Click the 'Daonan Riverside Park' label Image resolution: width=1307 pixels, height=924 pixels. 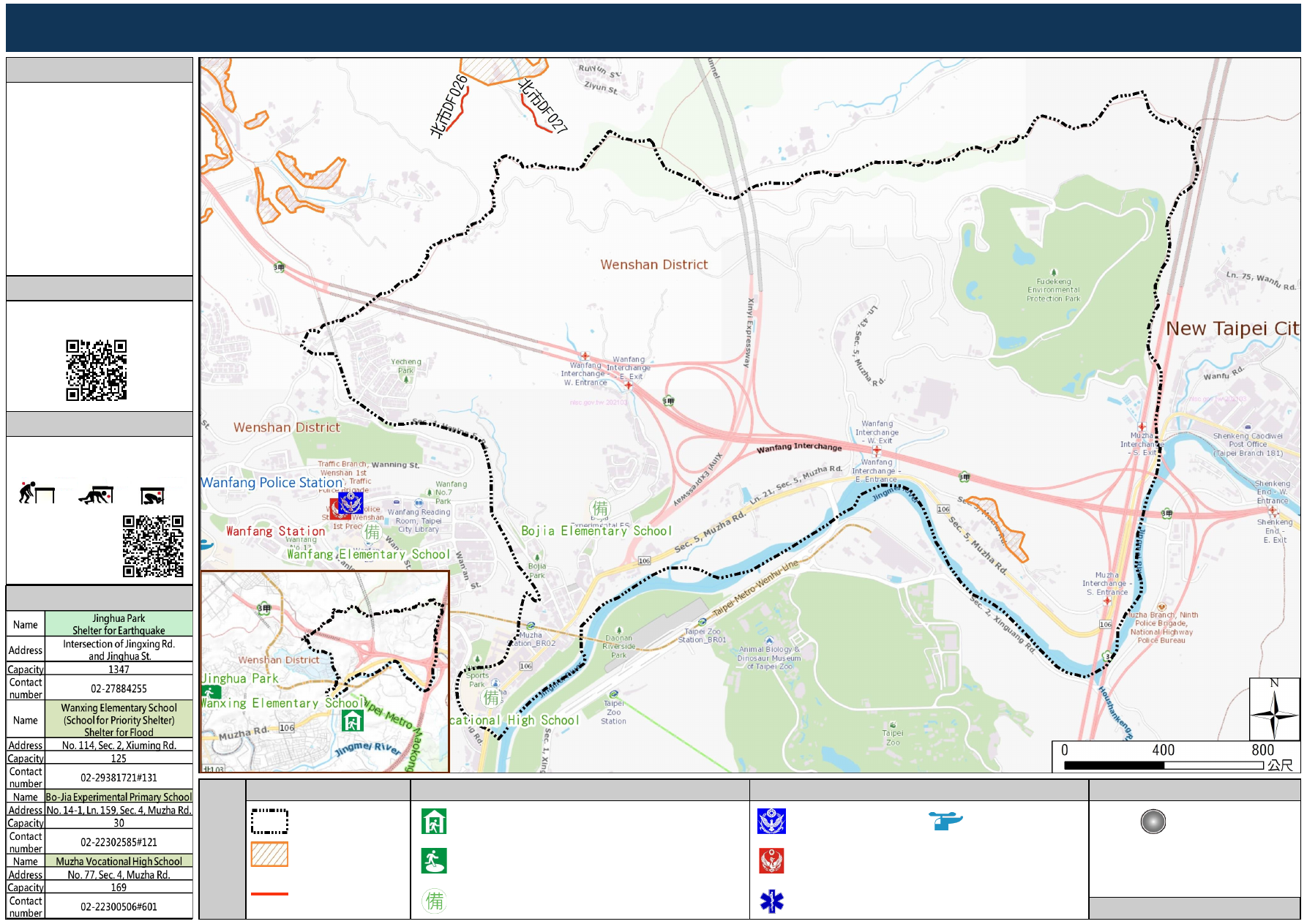(x=618, y=646)
